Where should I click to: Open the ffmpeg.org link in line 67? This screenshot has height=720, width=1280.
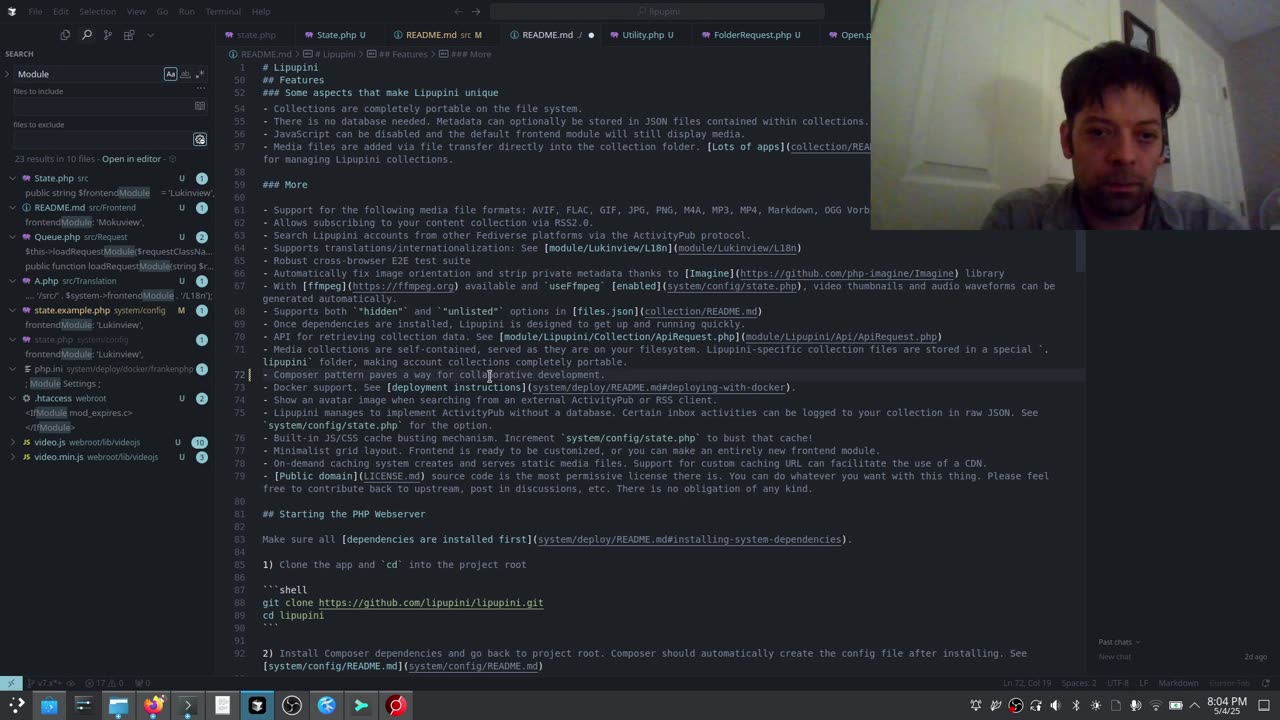(x=404, y=286)
